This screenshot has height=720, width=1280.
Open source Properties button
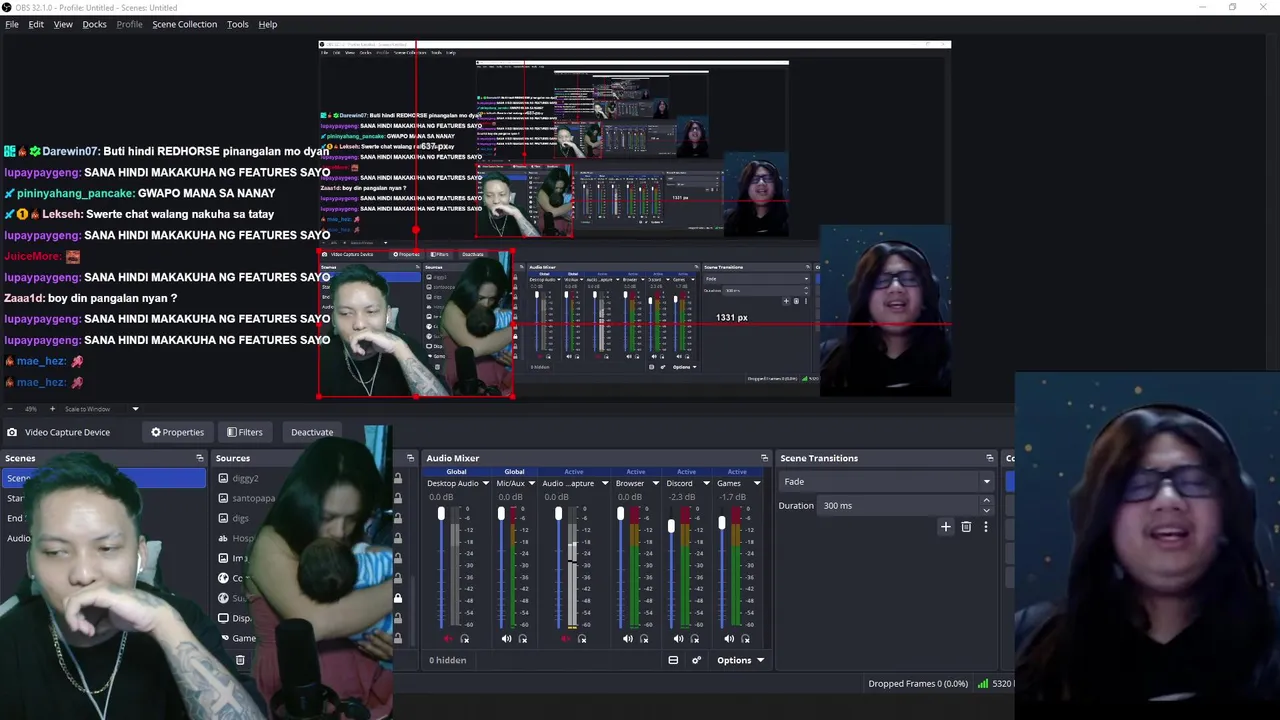(x=177, y=432)
